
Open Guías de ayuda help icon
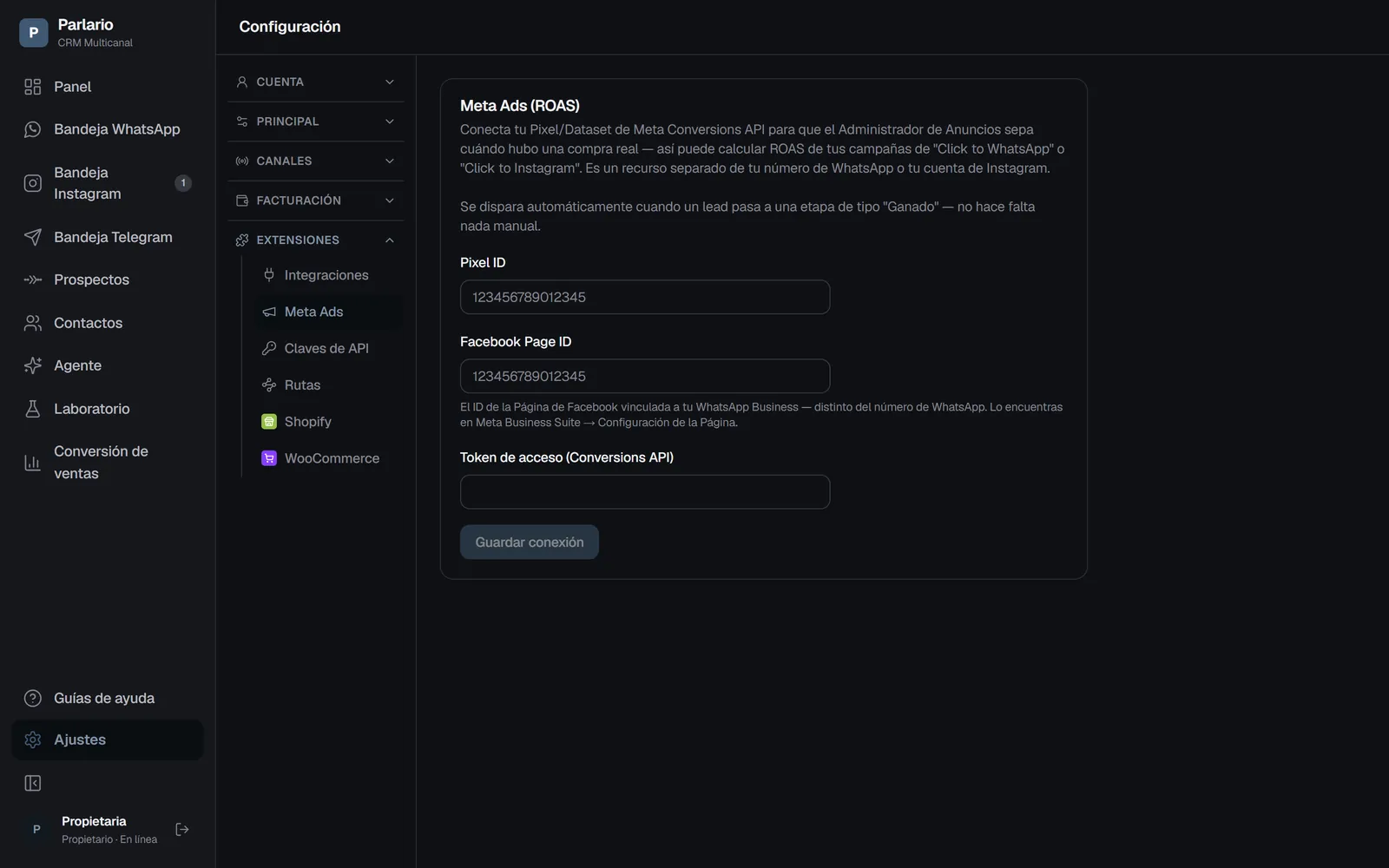[x=33, y=699]
